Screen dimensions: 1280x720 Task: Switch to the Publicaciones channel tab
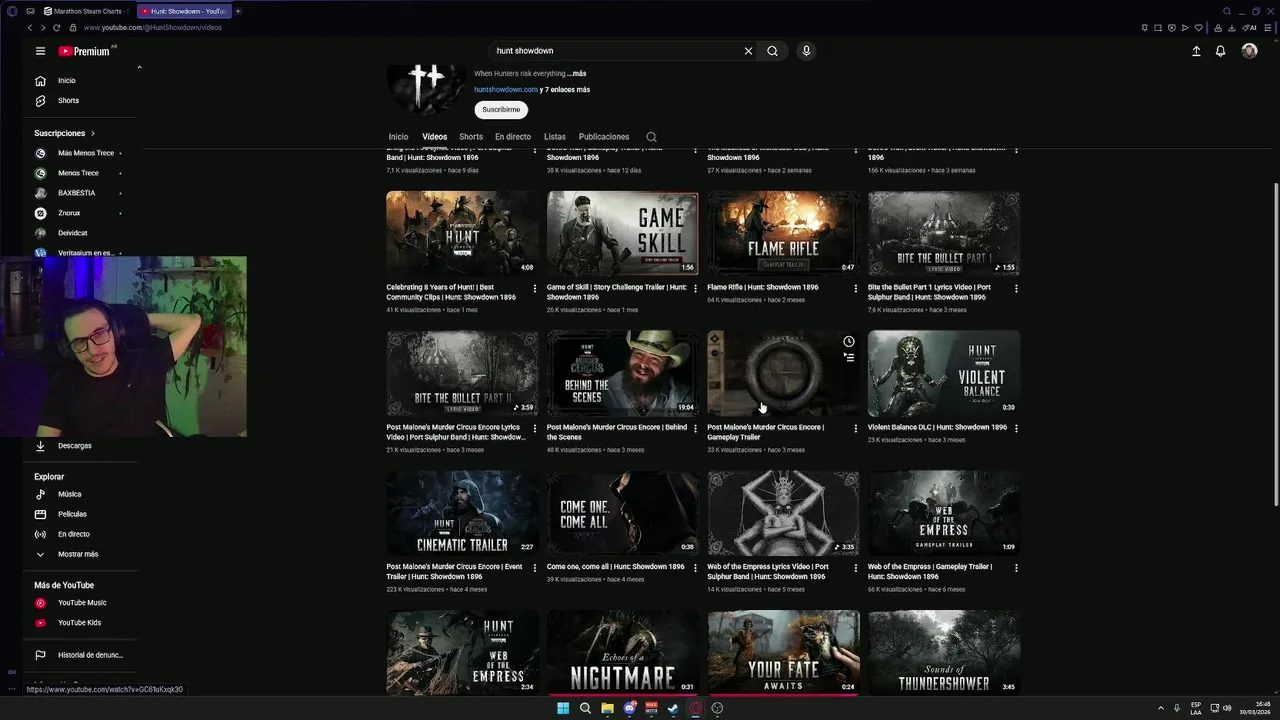coord(604,137)
